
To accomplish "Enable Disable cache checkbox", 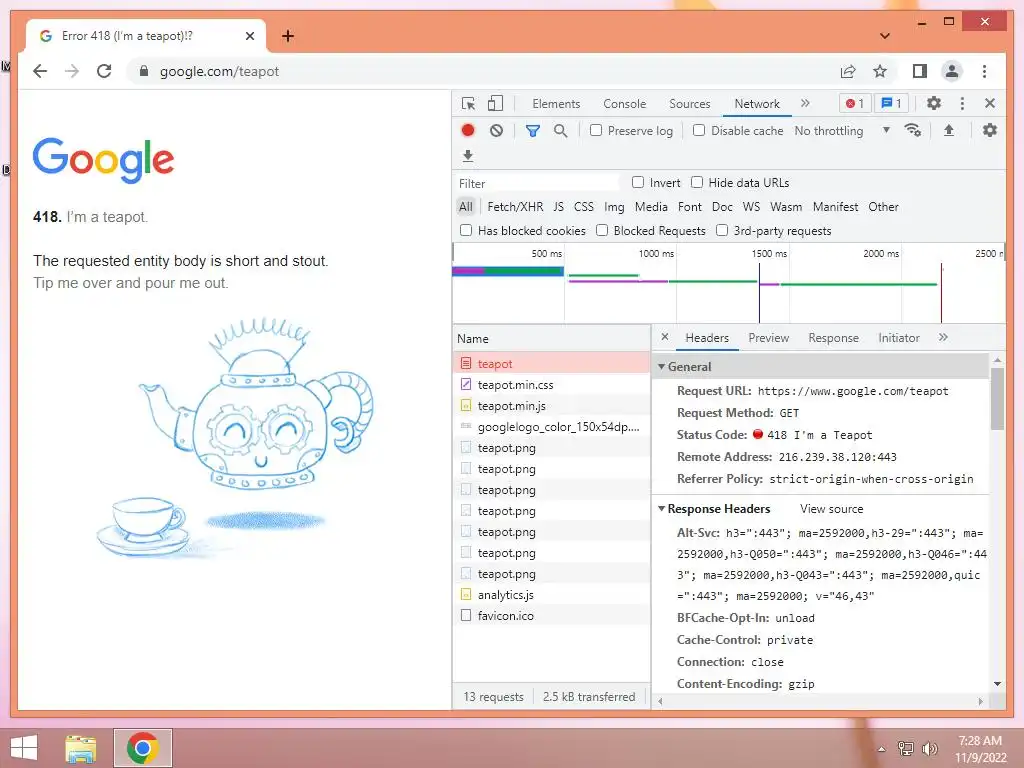I will pos(699,131).
